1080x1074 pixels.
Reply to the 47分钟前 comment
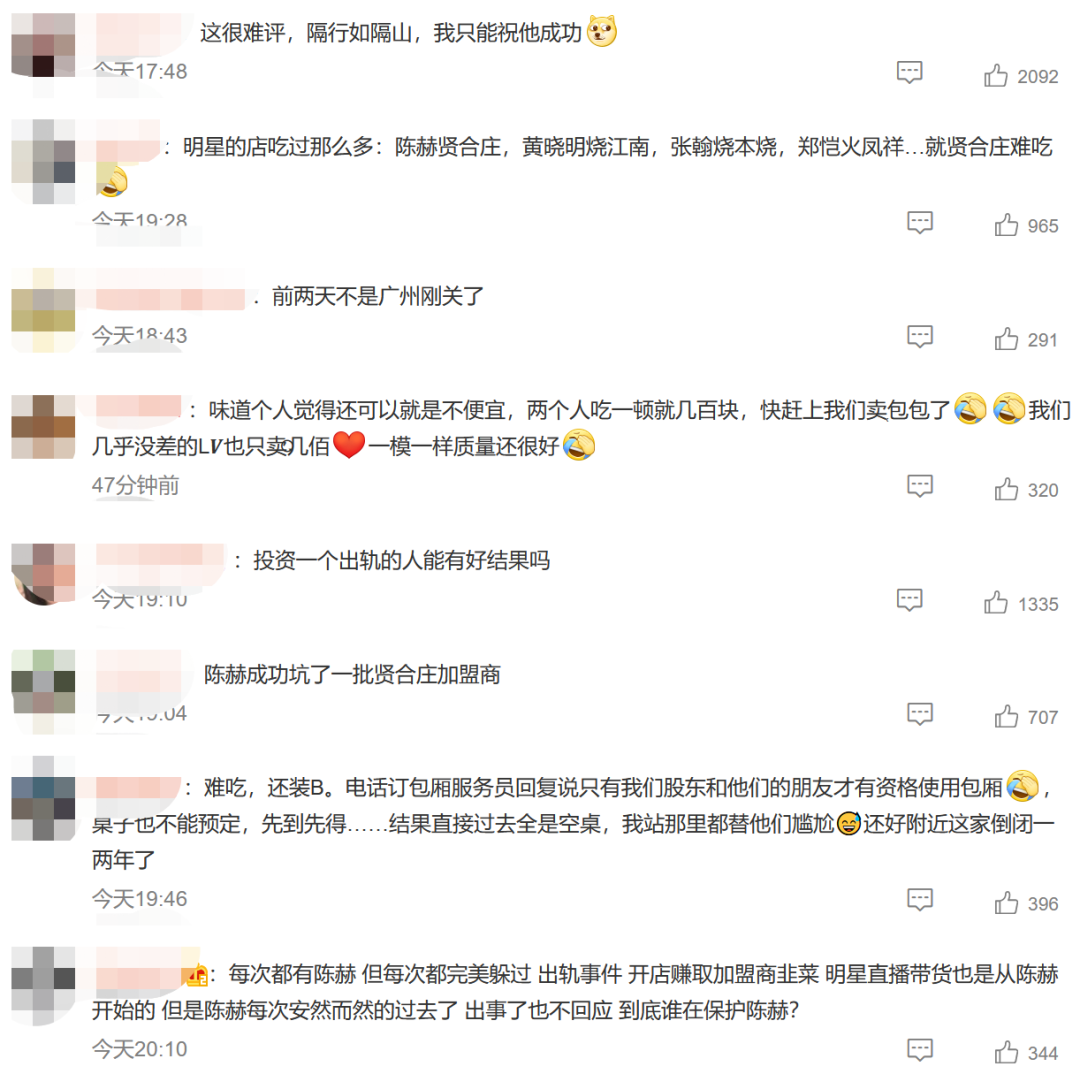coord(920,486)
